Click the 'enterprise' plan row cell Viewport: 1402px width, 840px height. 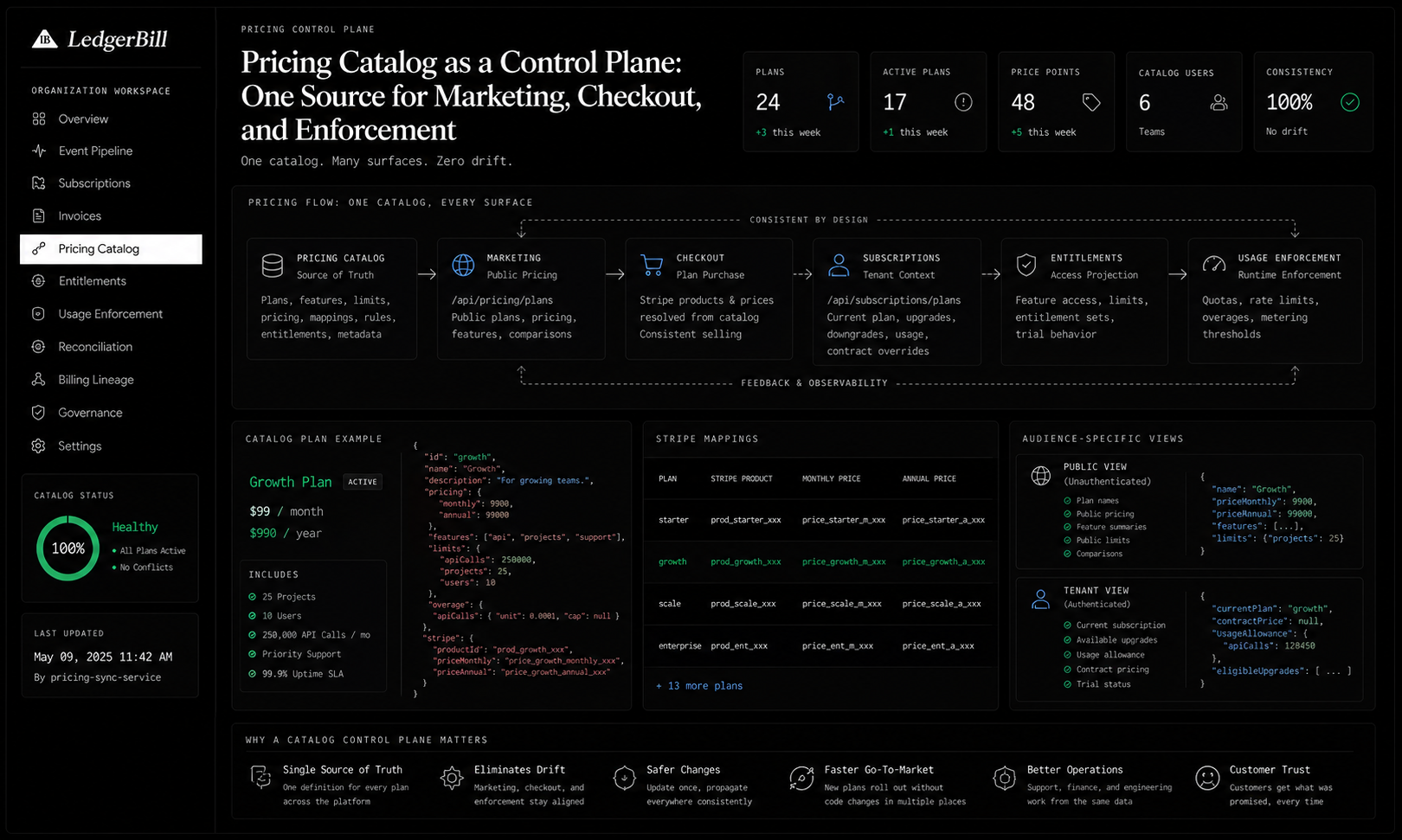click(680, 645)
